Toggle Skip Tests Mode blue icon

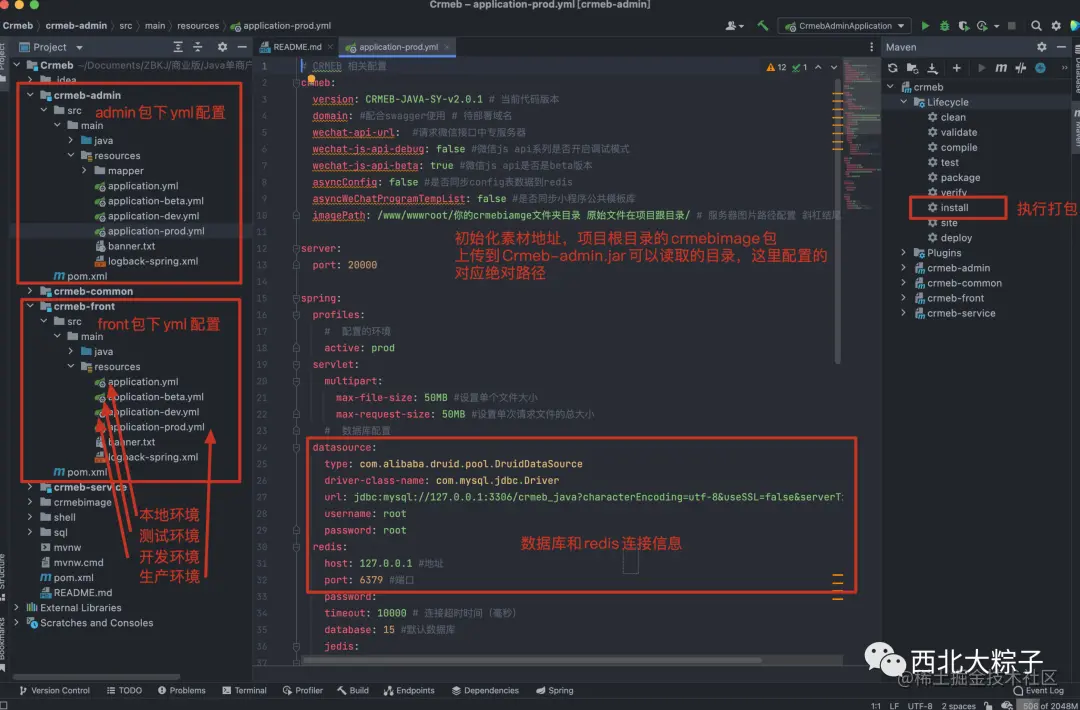[1040, 67]
